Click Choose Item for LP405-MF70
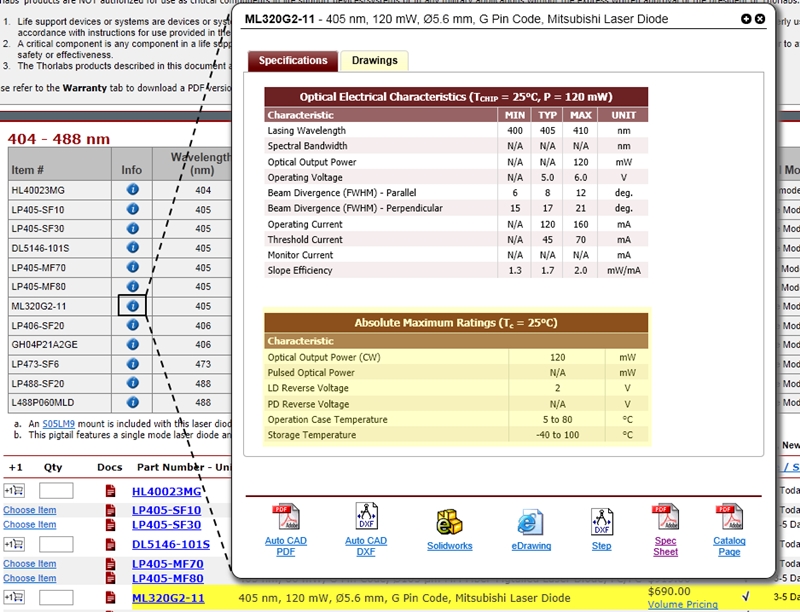Screen dimensions: 800x612 point(30,564)
